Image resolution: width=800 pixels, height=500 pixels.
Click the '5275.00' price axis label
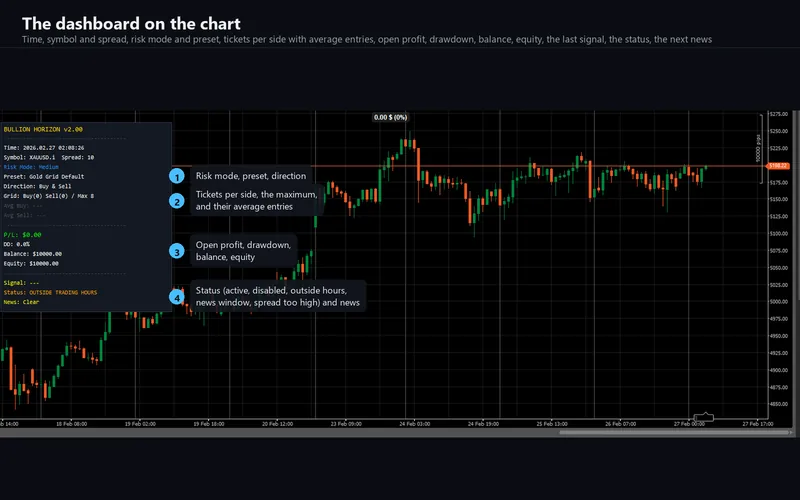[779, 114]
